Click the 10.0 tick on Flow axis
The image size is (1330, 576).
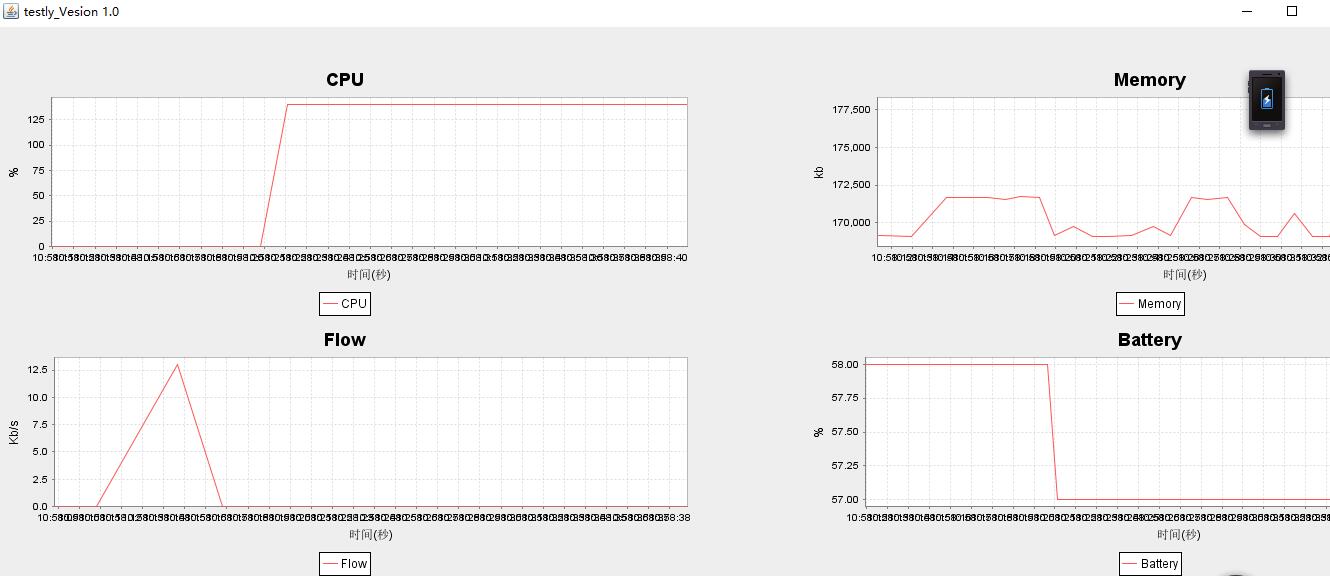point(36,397)
